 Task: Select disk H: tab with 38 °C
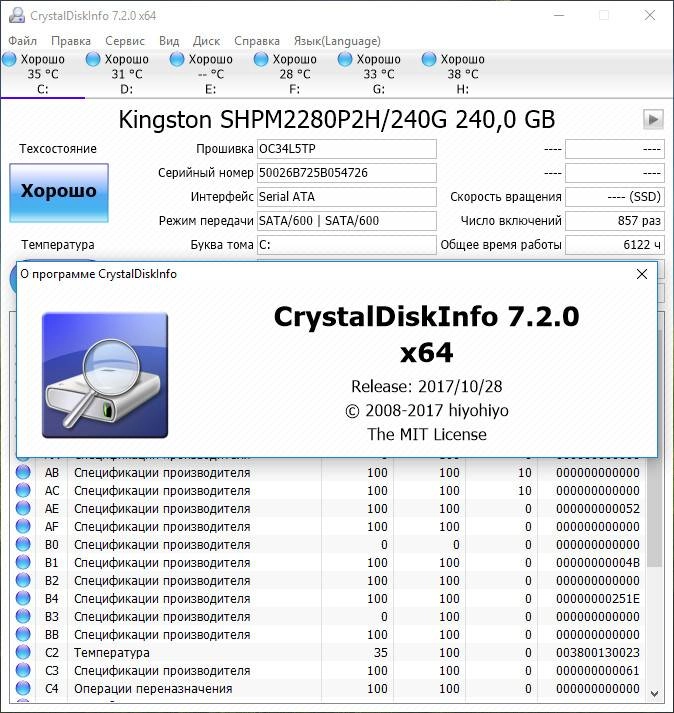pyautogui.click(x=462, y=74)
